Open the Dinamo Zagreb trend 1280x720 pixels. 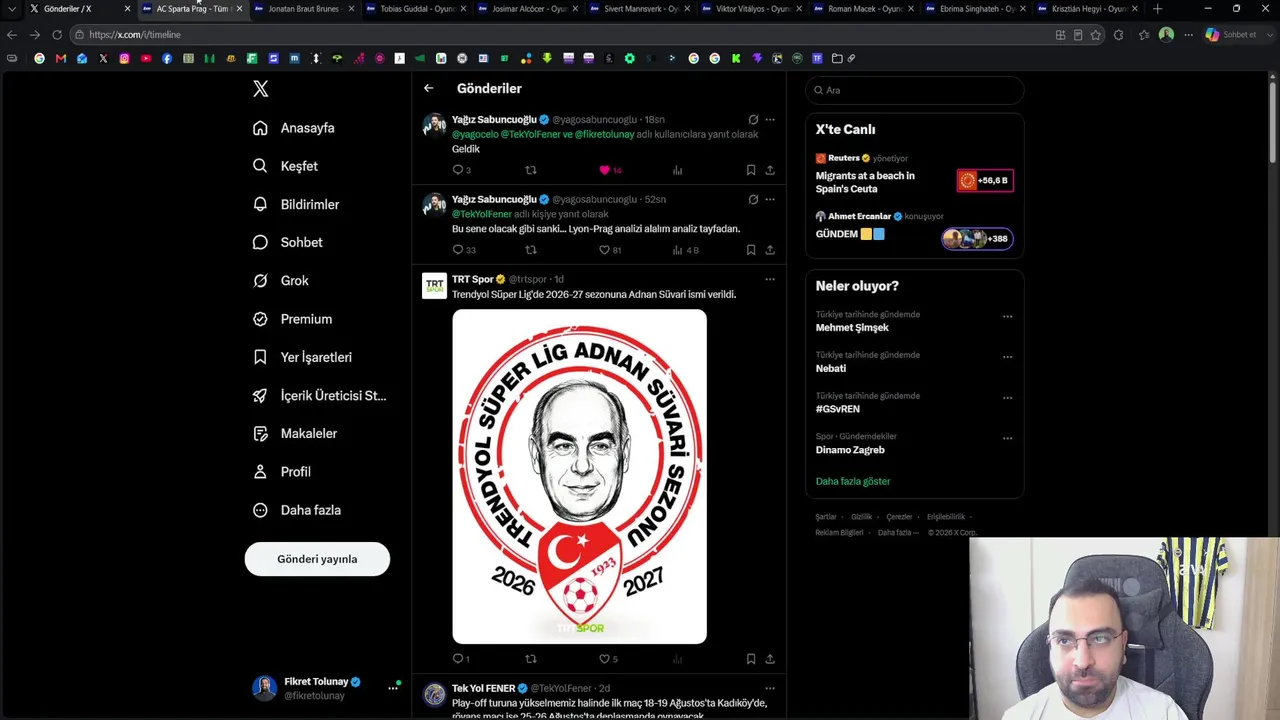click(850, 450)
